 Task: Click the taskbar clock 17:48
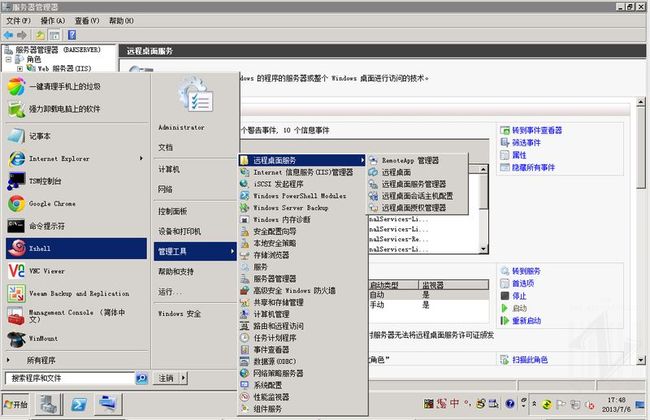616,400
